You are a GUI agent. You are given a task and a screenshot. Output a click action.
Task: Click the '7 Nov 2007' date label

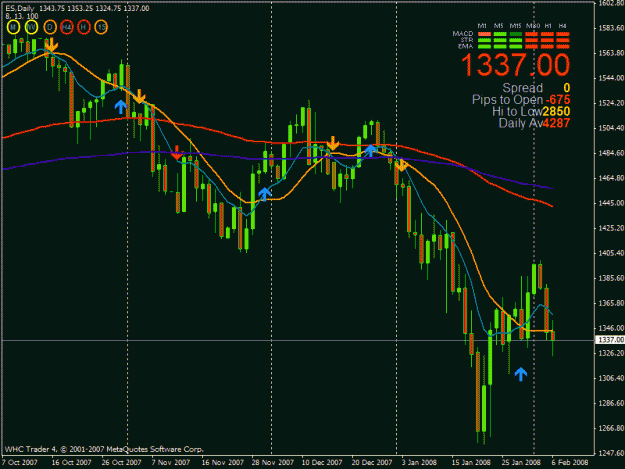171,463
